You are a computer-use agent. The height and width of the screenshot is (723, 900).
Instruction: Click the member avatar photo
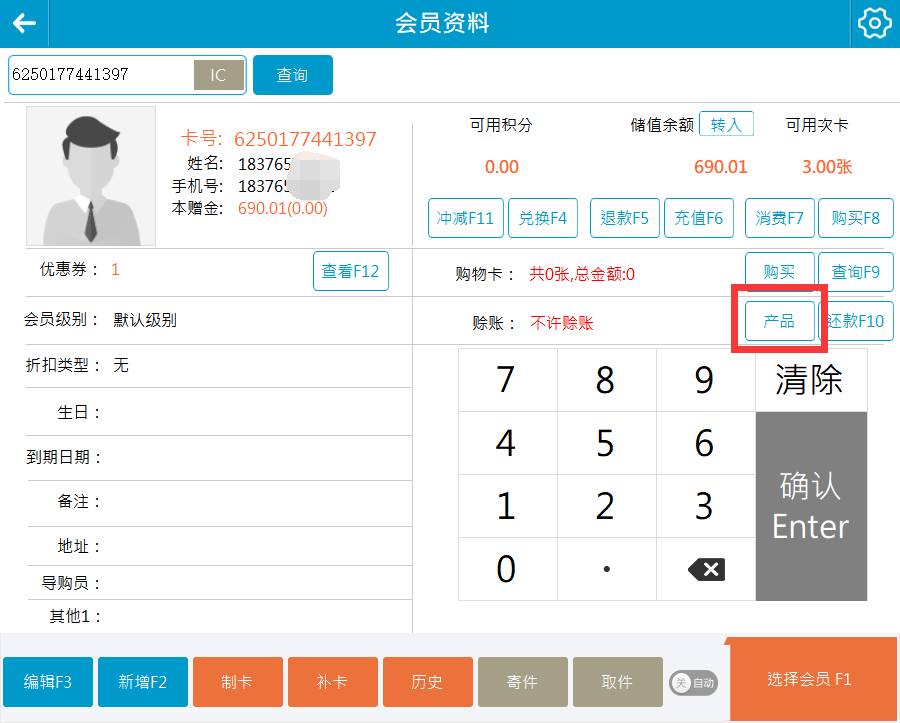click(x=91, y=176)
